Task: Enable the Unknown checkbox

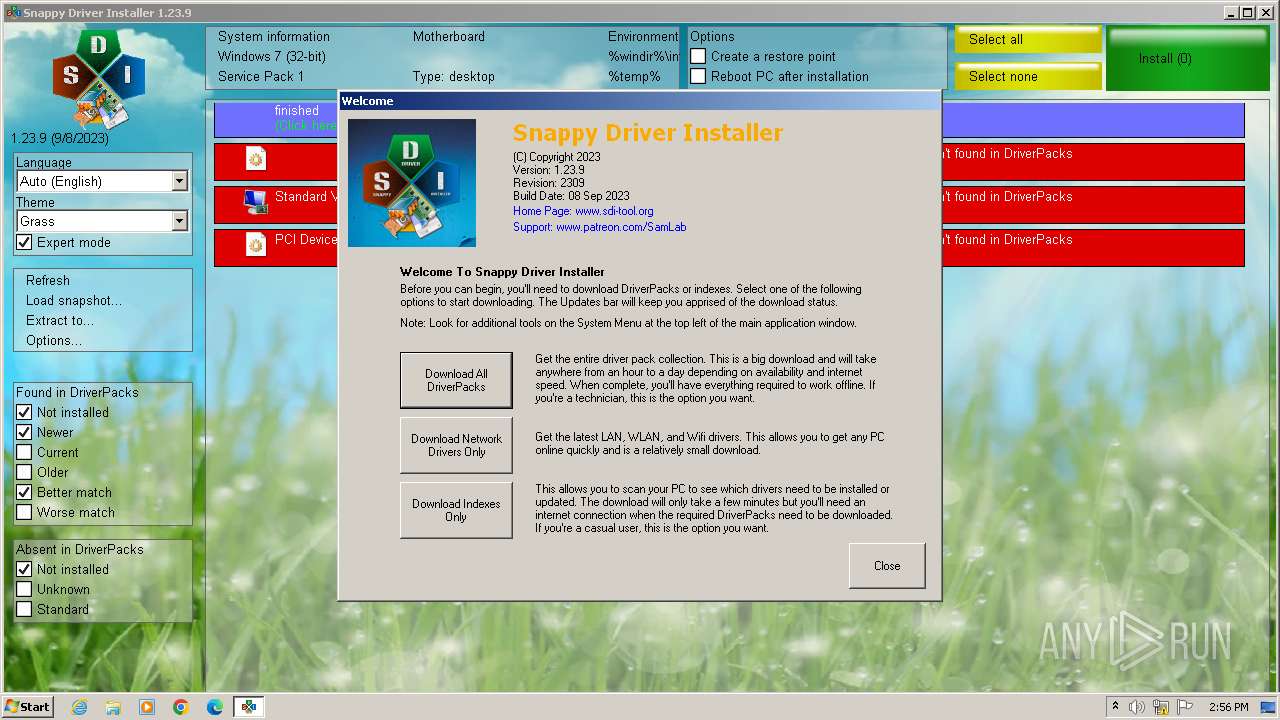Action: coord(25,589)
